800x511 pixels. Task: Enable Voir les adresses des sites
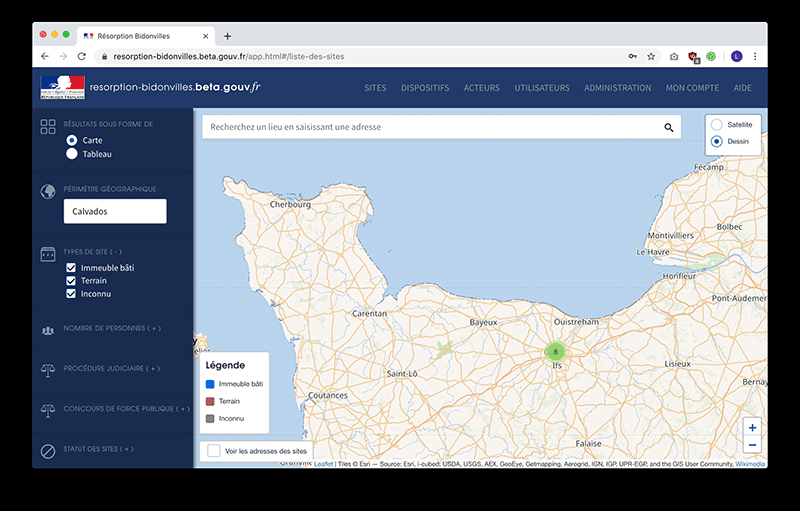(214, 451)
